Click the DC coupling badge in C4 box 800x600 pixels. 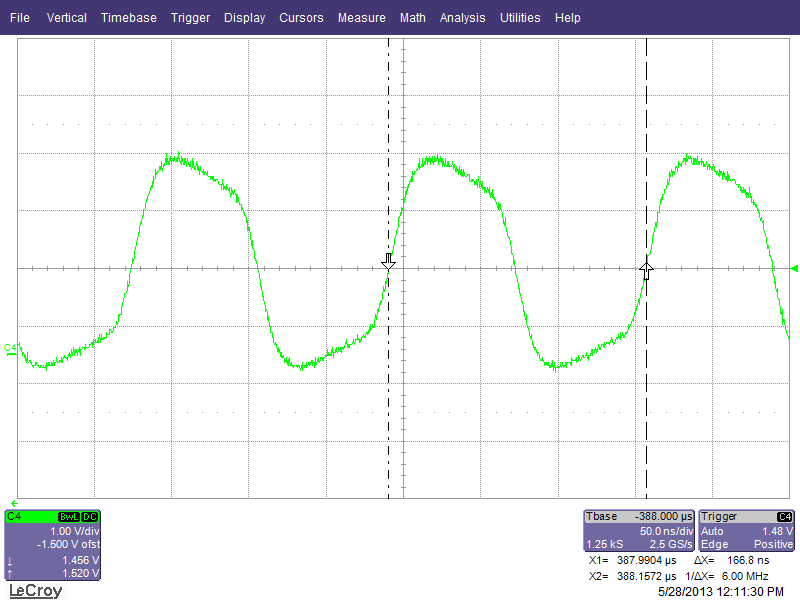pyautogui.click(x=90, y=517)
